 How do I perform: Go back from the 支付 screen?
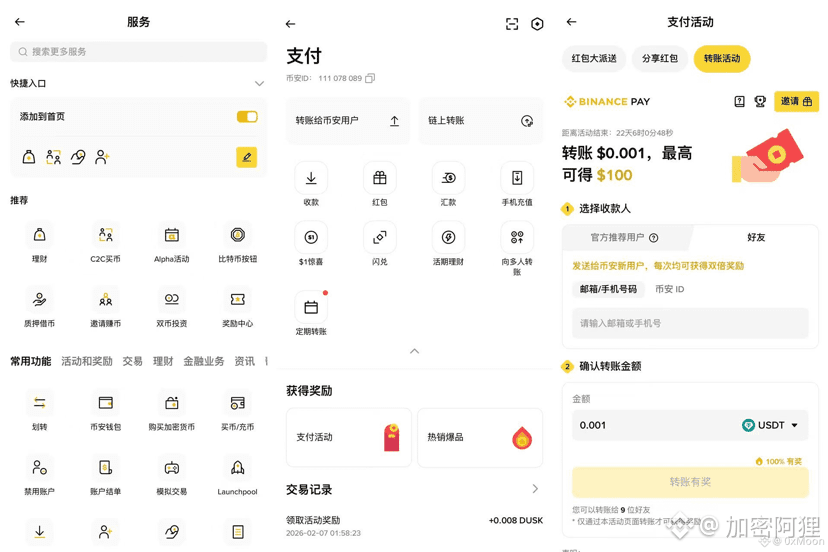[x=290, y=24]
